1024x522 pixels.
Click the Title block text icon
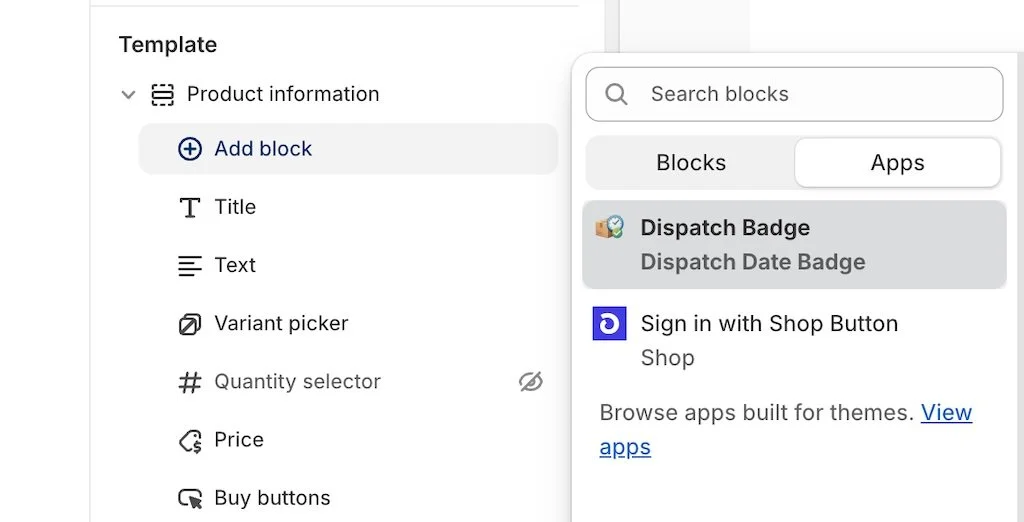(x=189, y=208)
